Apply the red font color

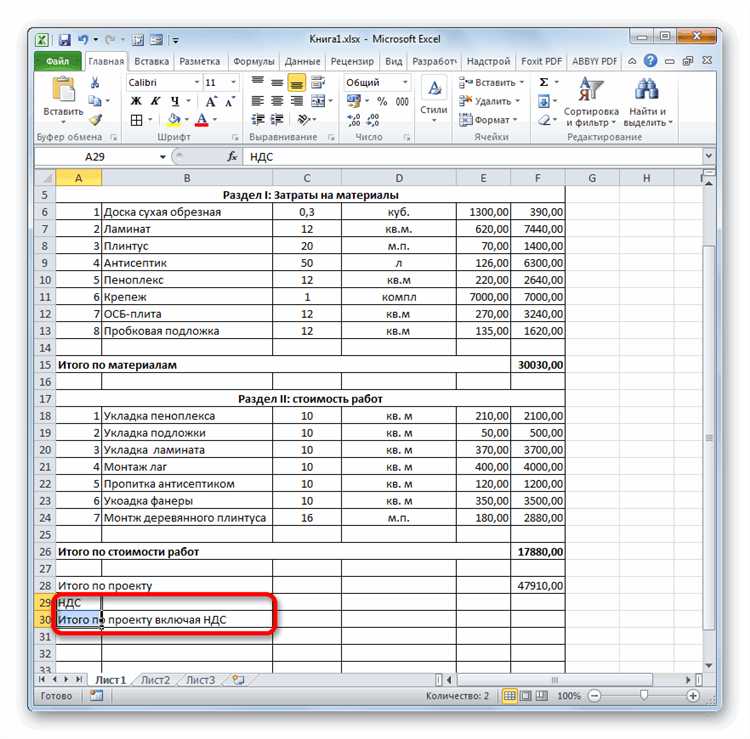[202, 120]
